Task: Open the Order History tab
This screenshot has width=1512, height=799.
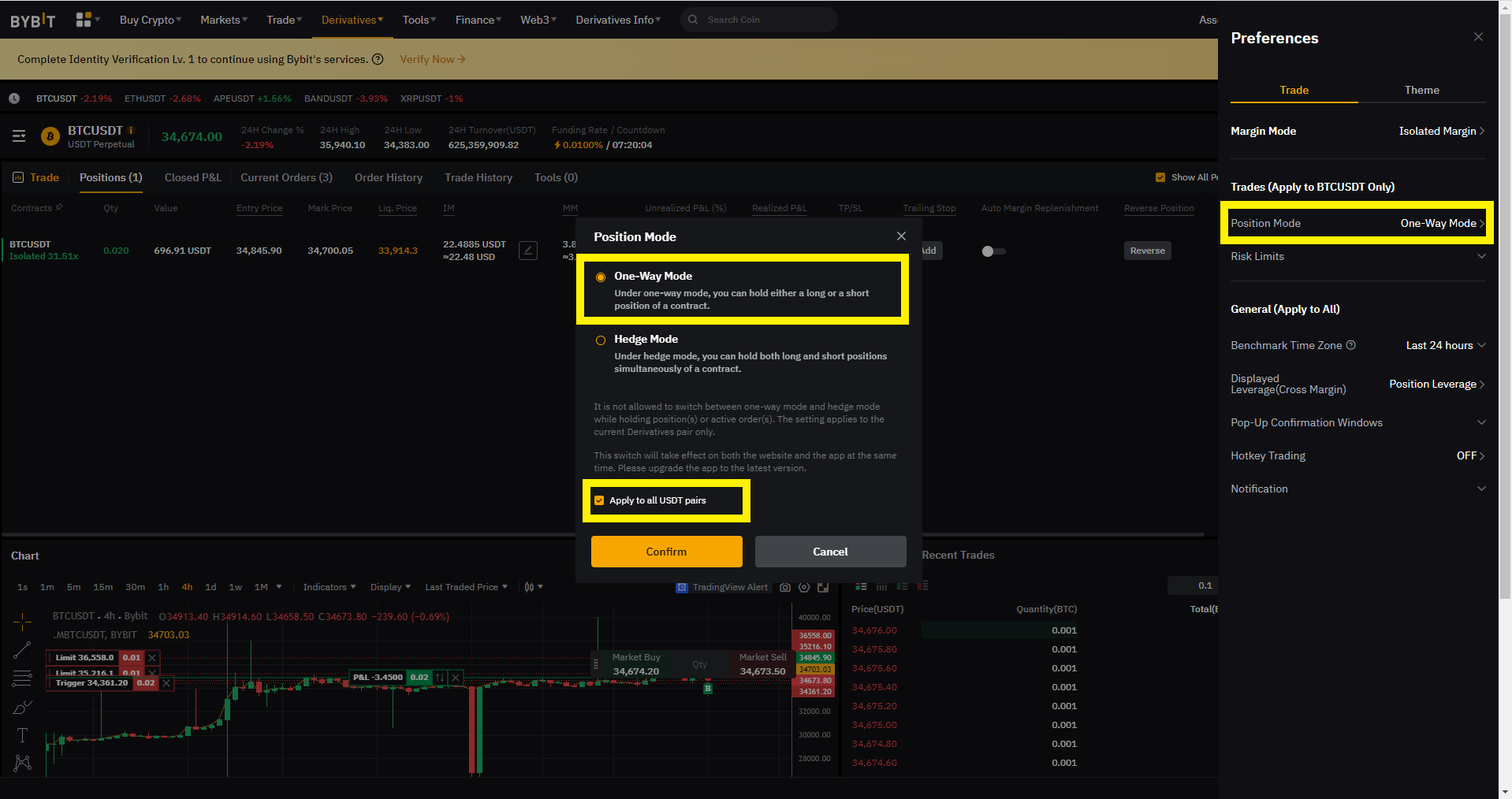Action: click(x=389, y=177)
